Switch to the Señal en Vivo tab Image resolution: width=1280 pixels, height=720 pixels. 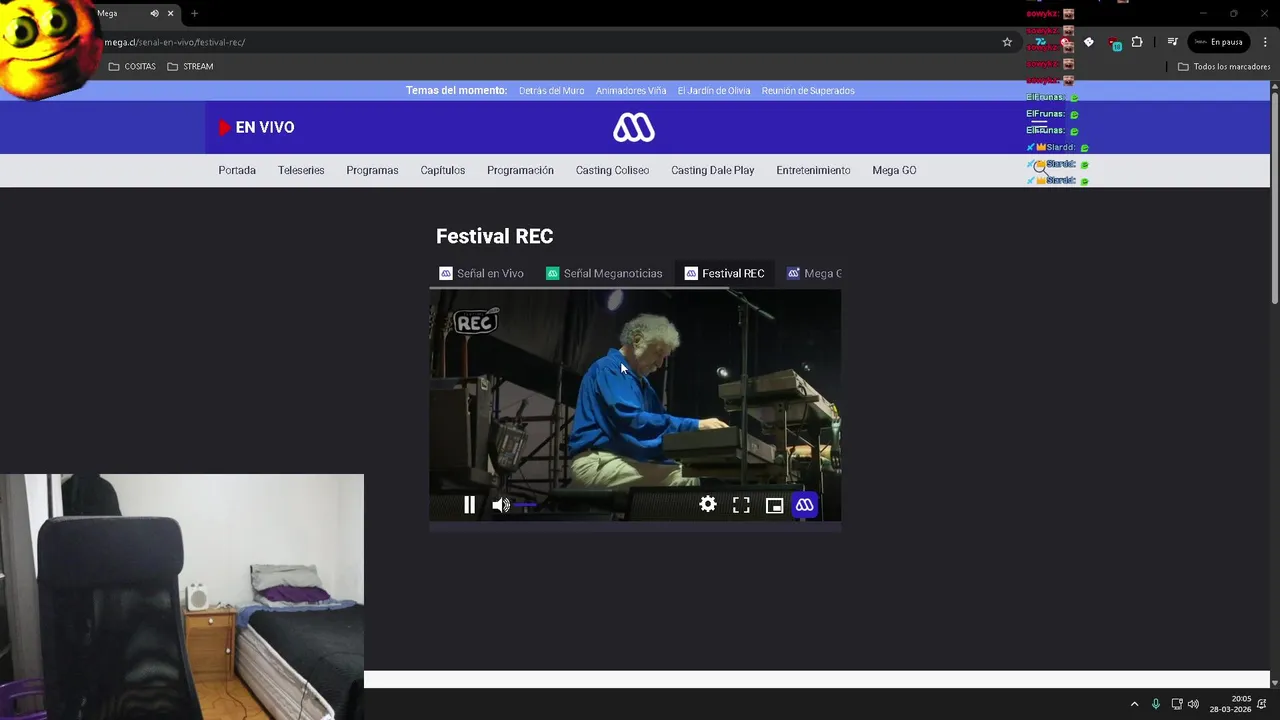coord(482,273)
